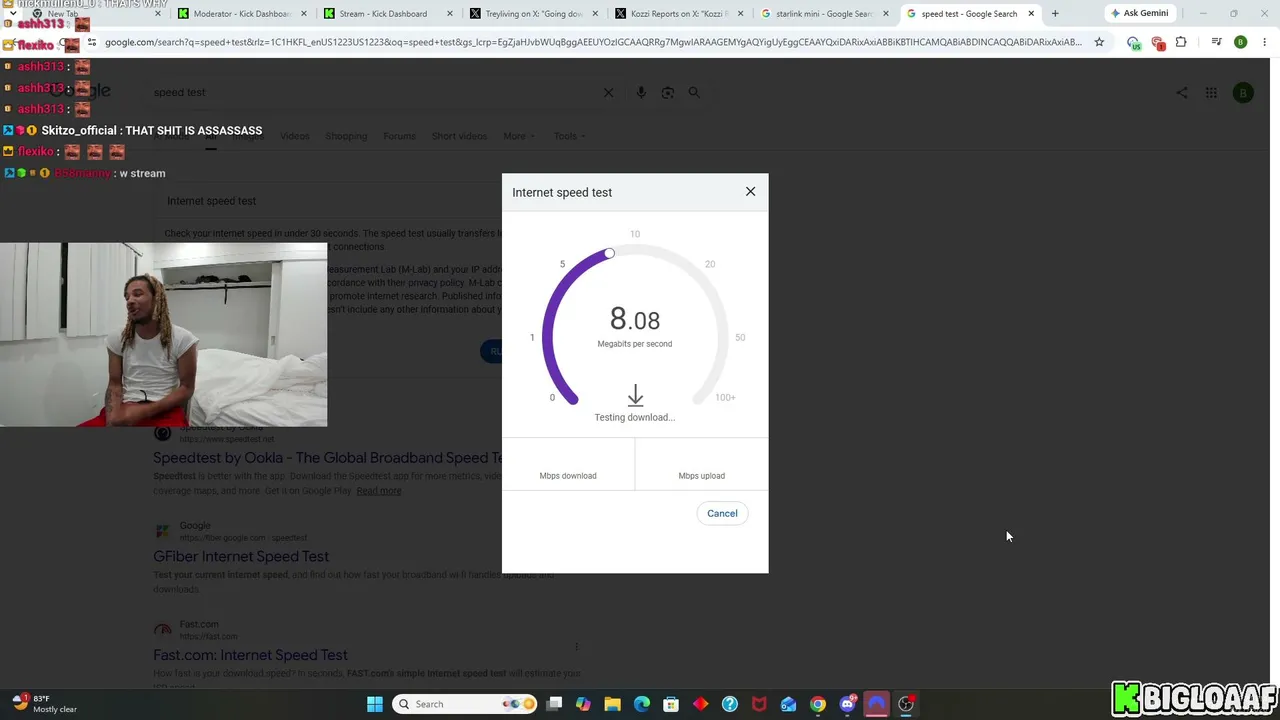Open the more options dots beside Fast.com result
Screen dimensions: 1280x720
[x=577, y=646]
